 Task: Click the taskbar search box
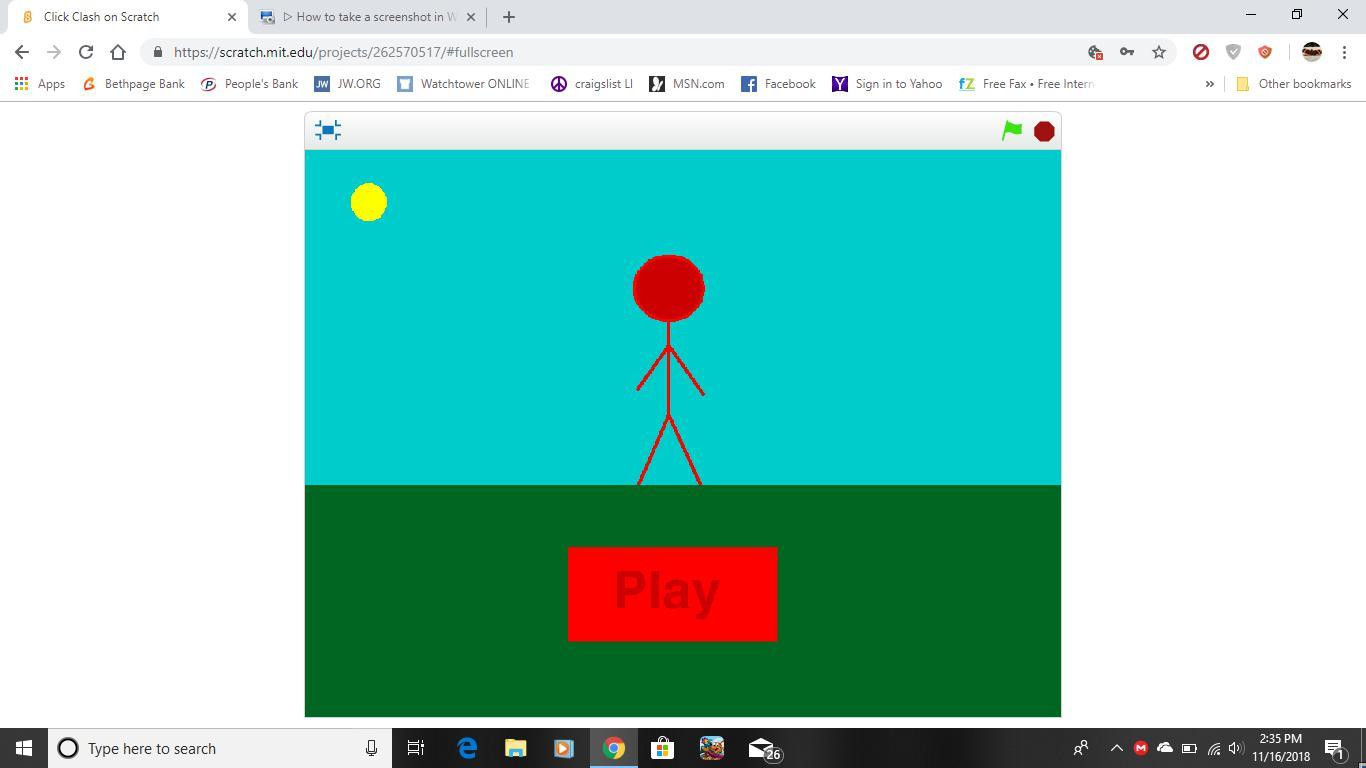click(x=221, y=748)
